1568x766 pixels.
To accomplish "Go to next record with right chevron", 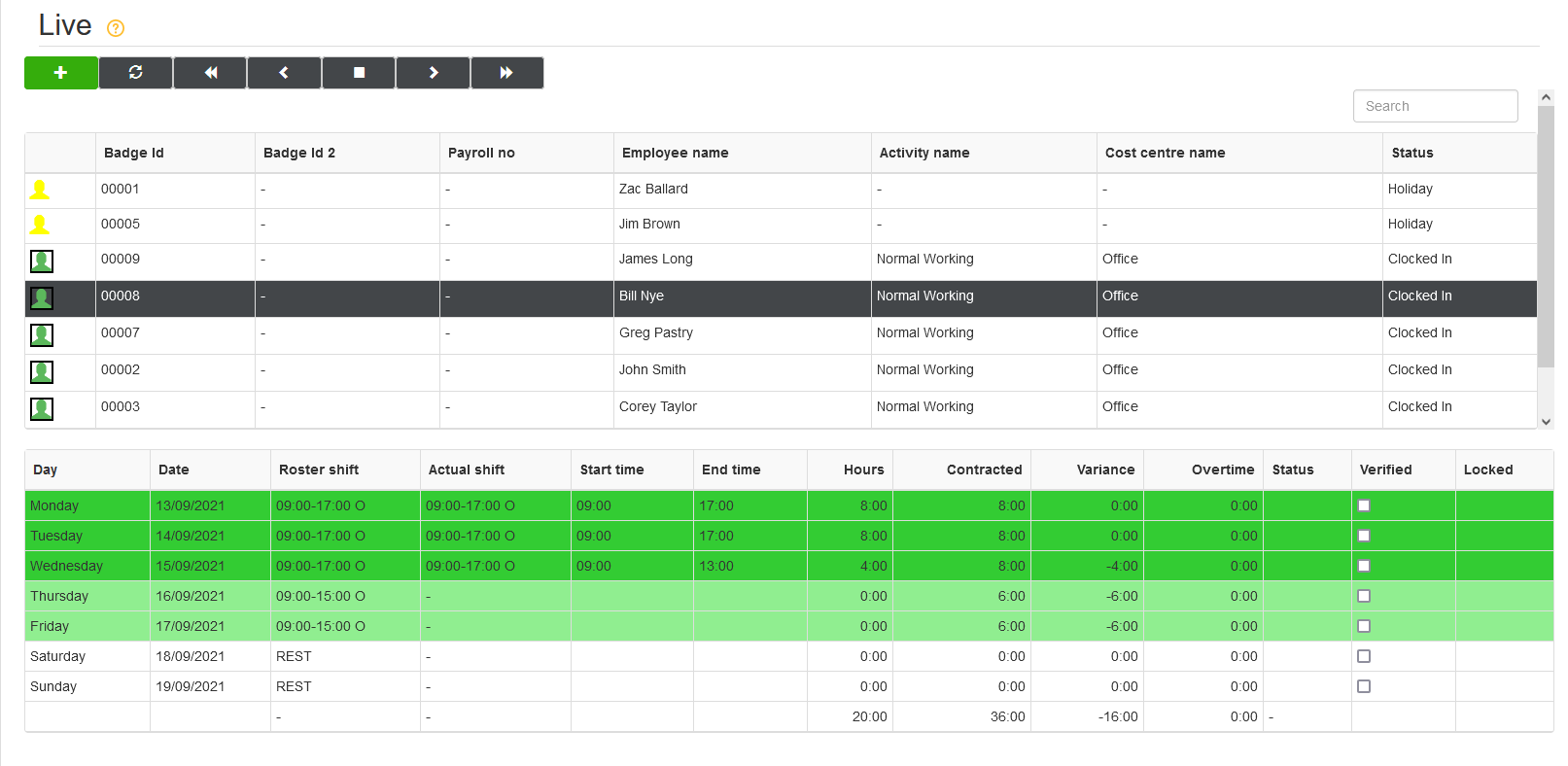I will (434, 73).
